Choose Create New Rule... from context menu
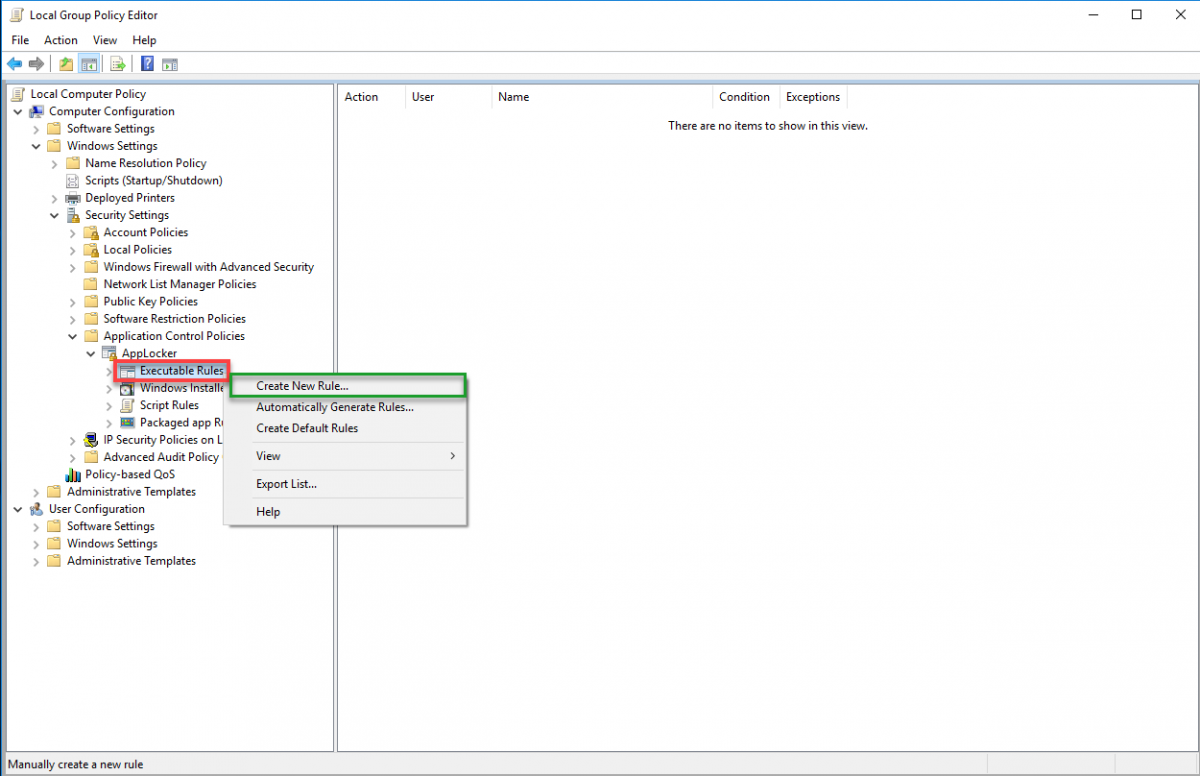Screen dimensions: 1200x776 pyautogui.click(x=302, y=386)
